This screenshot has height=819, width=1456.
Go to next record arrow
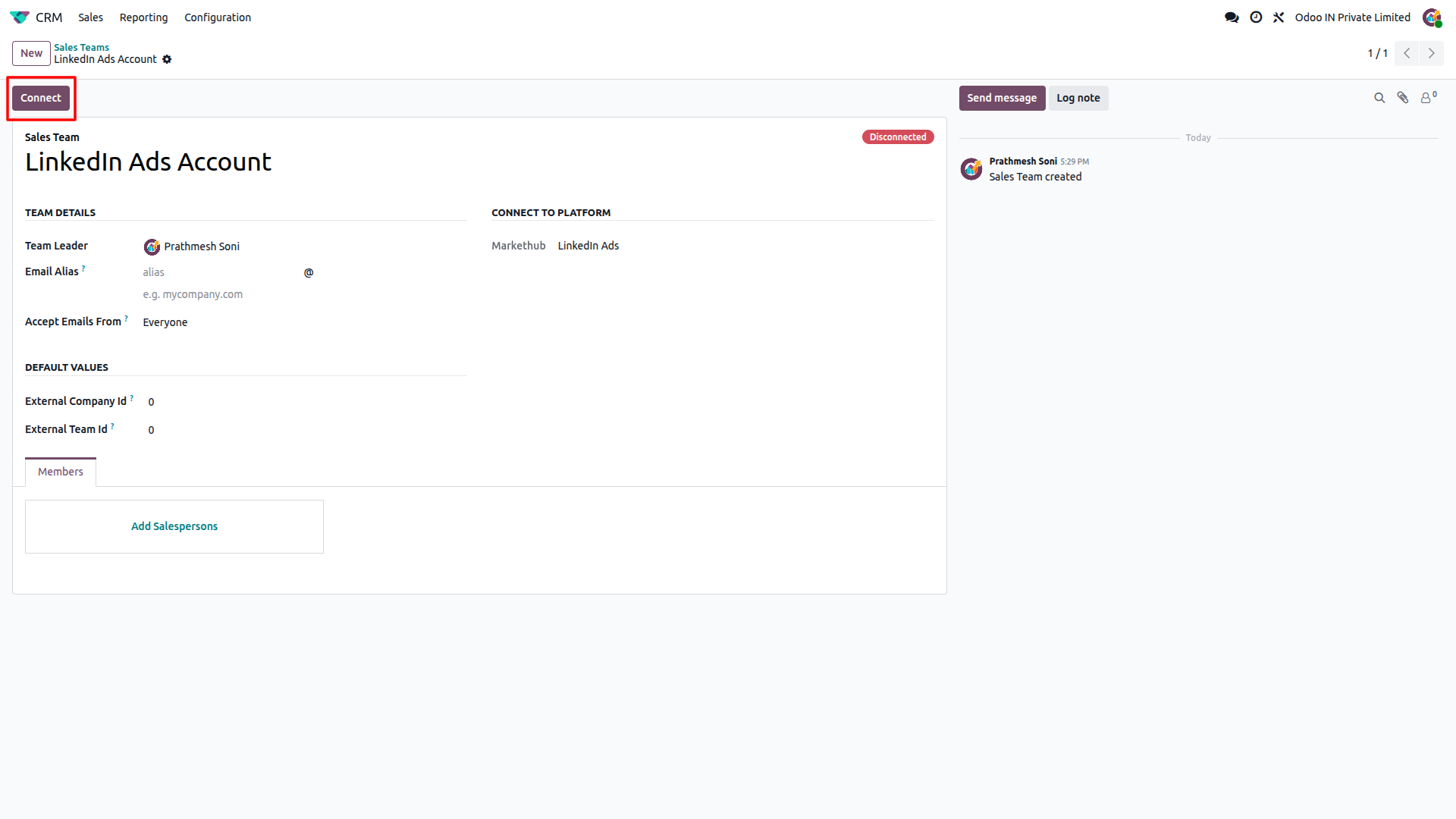(1431, 53)
